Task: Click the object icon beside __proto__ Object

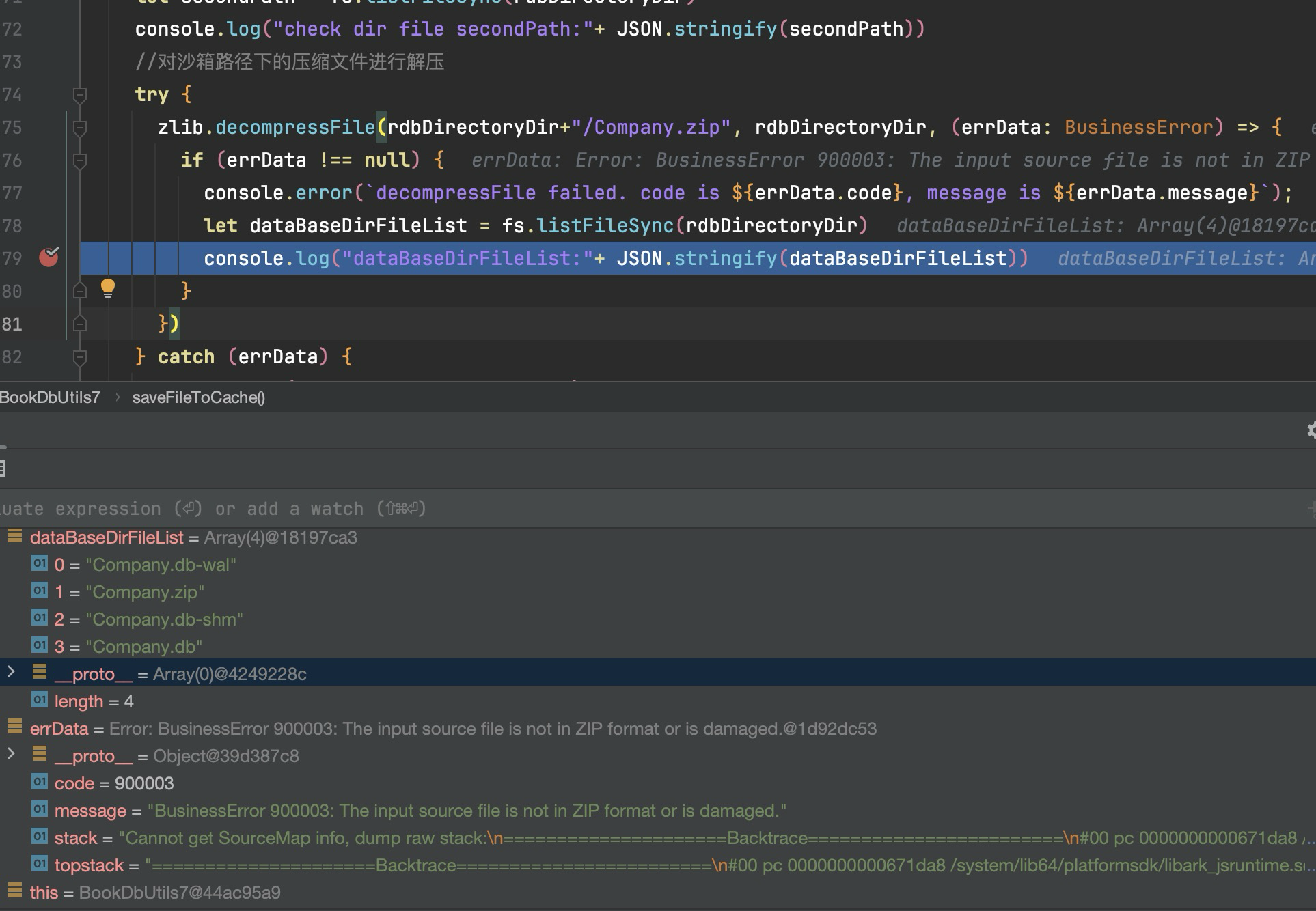Action: pyautogui.click(x=40, y=753)
